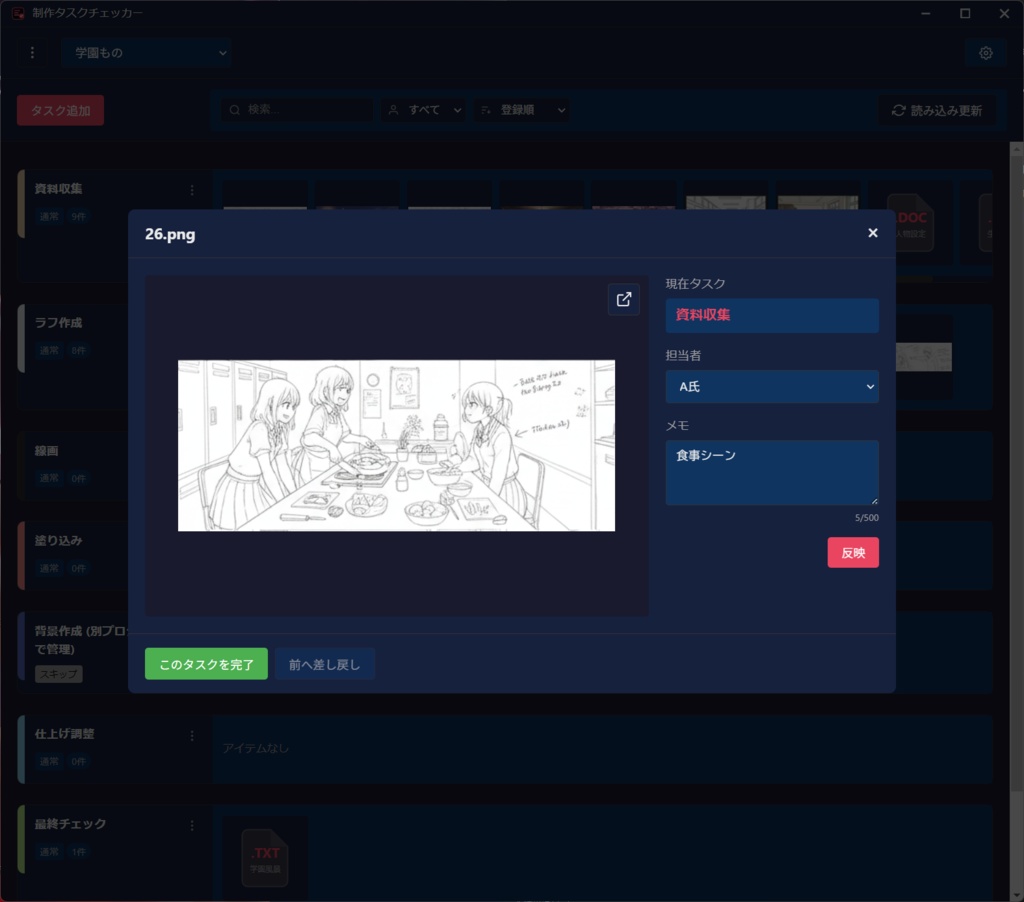
Task: Open 26.png in external viewer
Action: pyautogui.click(x=624, y=299)
